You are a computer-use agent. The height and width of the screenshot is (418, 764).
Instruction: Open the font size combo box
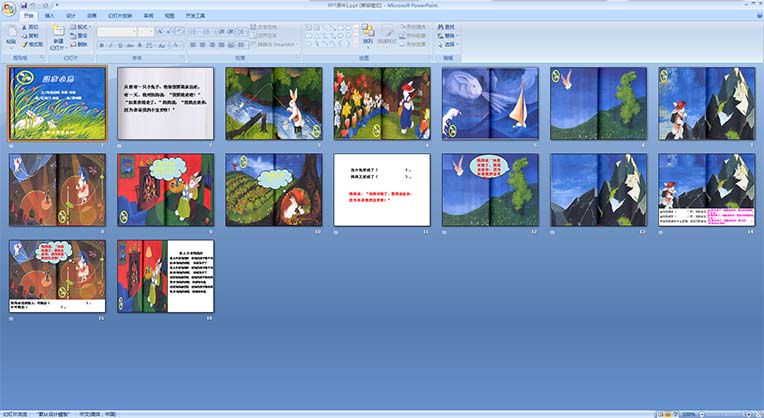click(146, 32)
